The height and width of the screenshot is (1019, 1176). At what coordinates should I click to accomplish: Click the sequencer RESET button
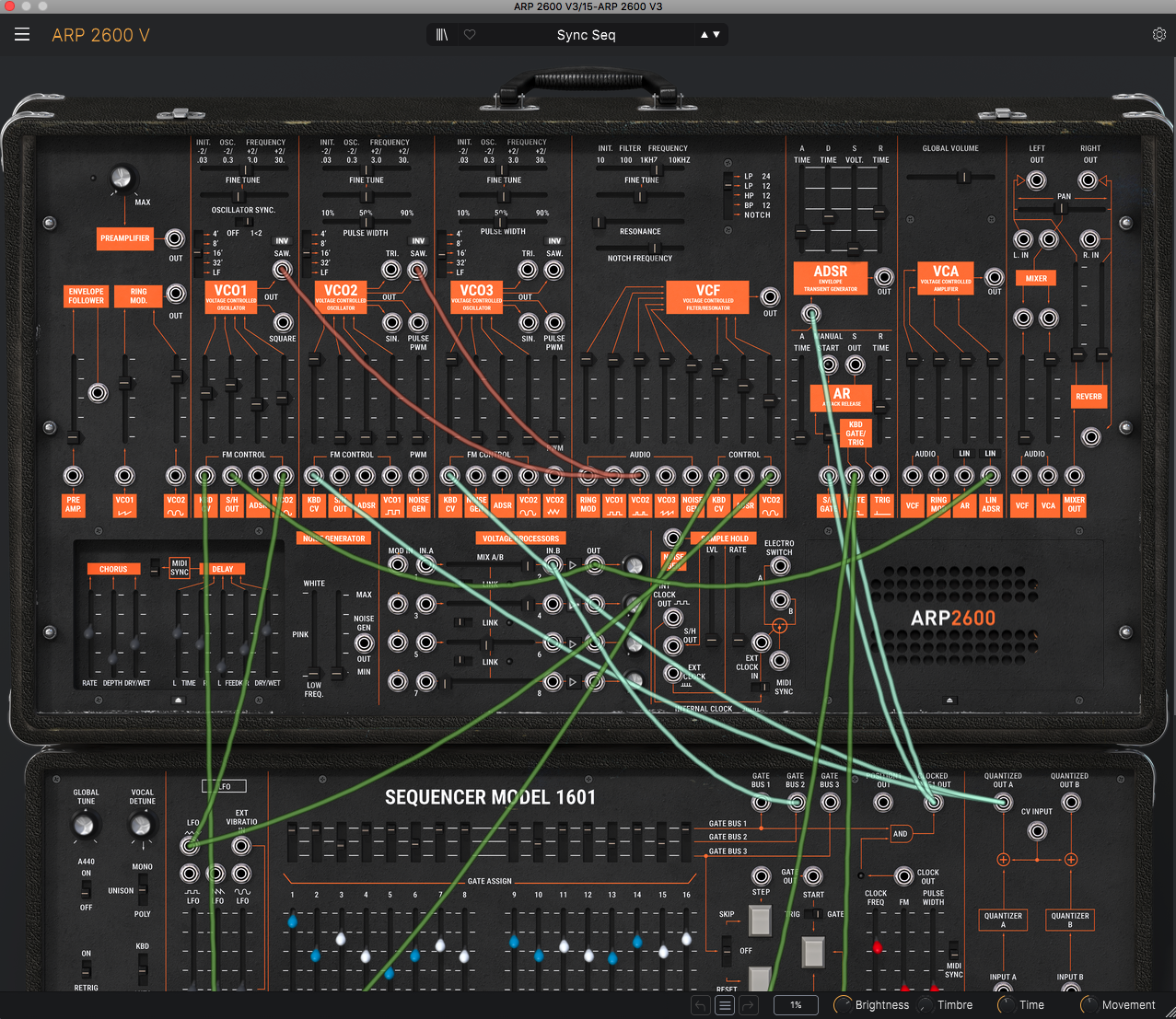tap(760, 978)
